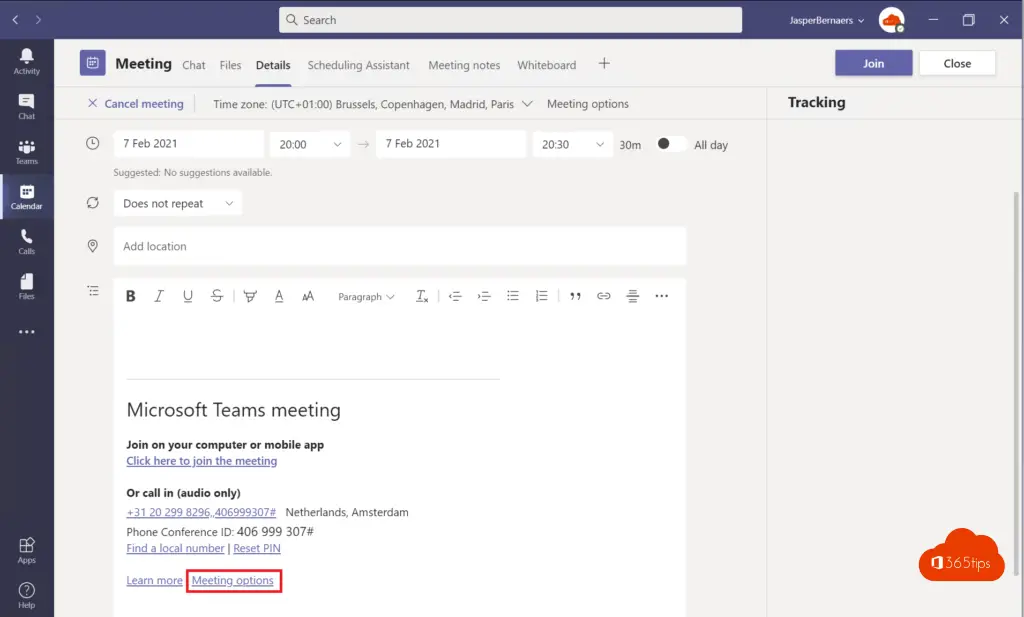1024x617 pixels.
Task: Click the Meeting options link in invitation
Action: [x=233, y=581]
